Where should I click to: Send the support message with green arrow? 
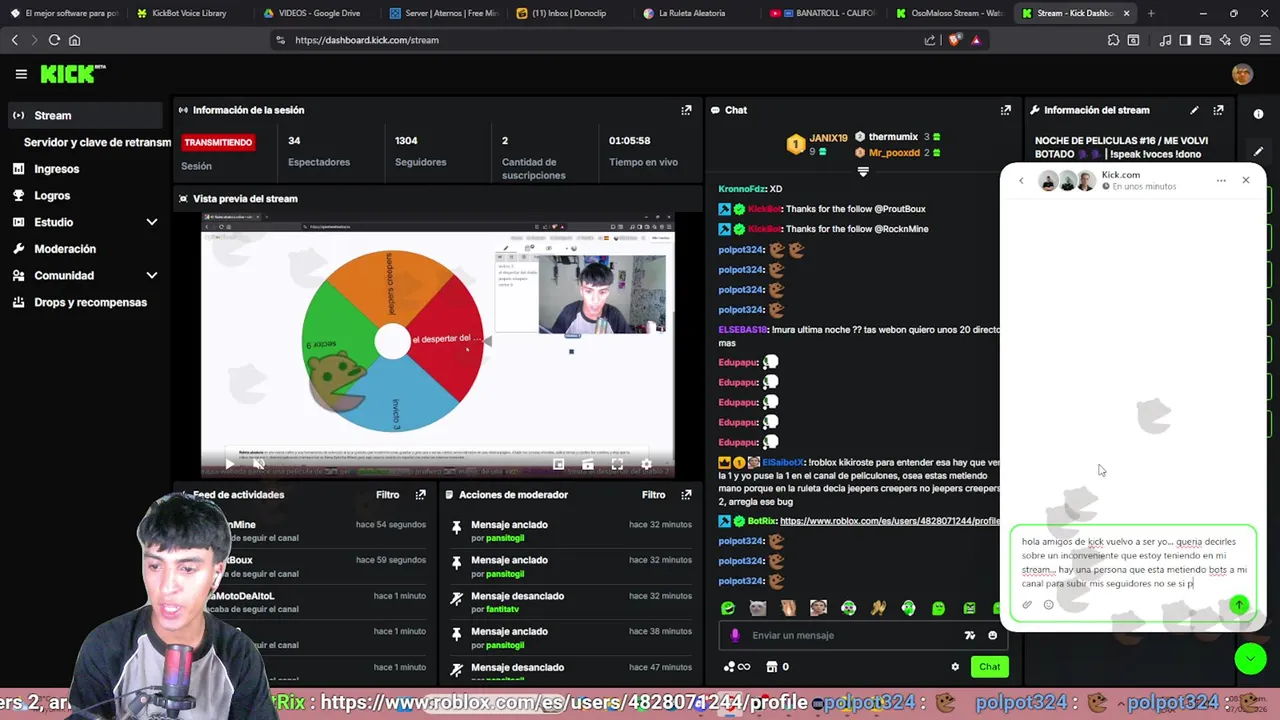coord(1239,605)
